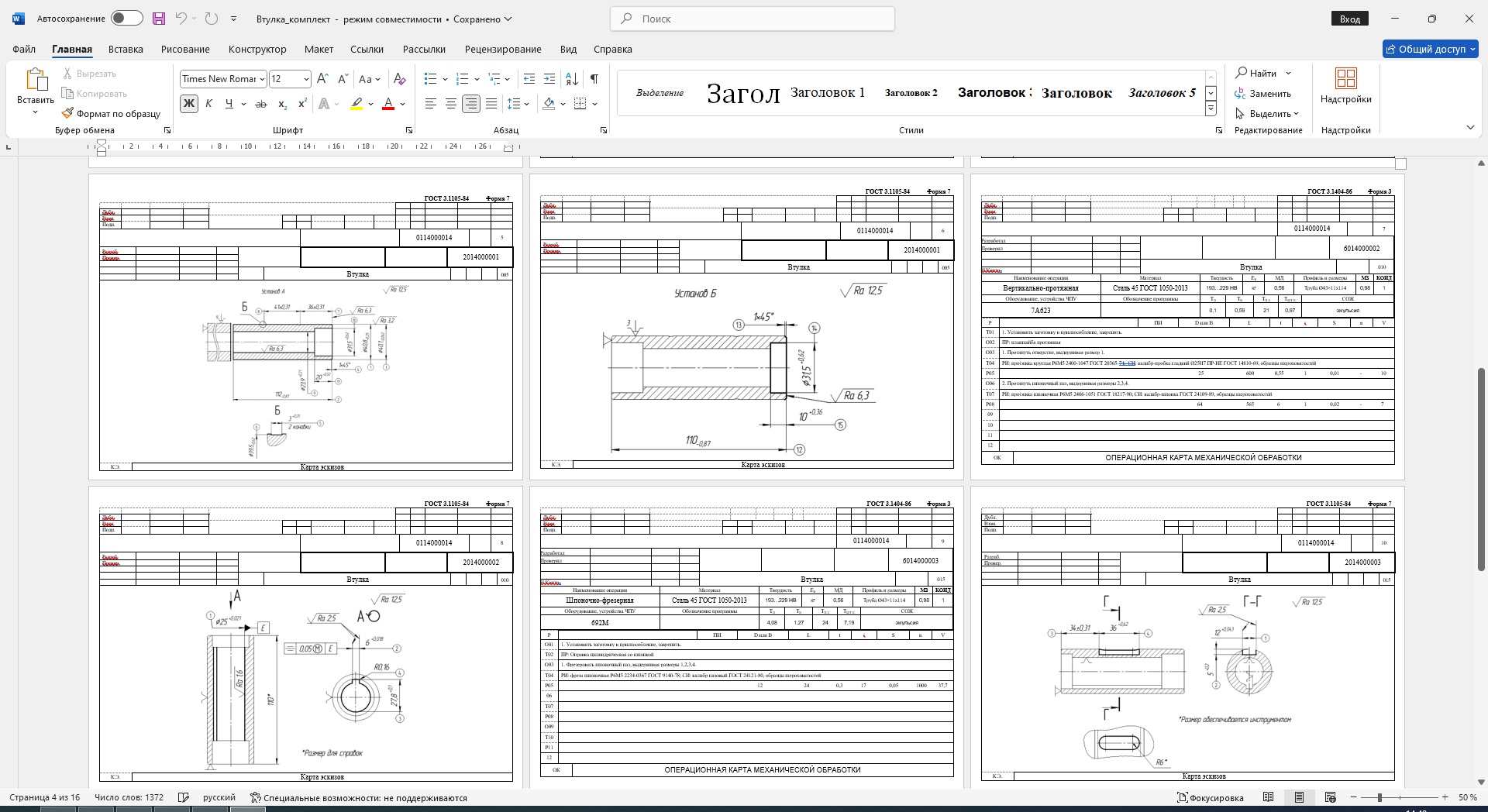
Task: Click the Format Painter brush icon
Action: click(68, 114)
